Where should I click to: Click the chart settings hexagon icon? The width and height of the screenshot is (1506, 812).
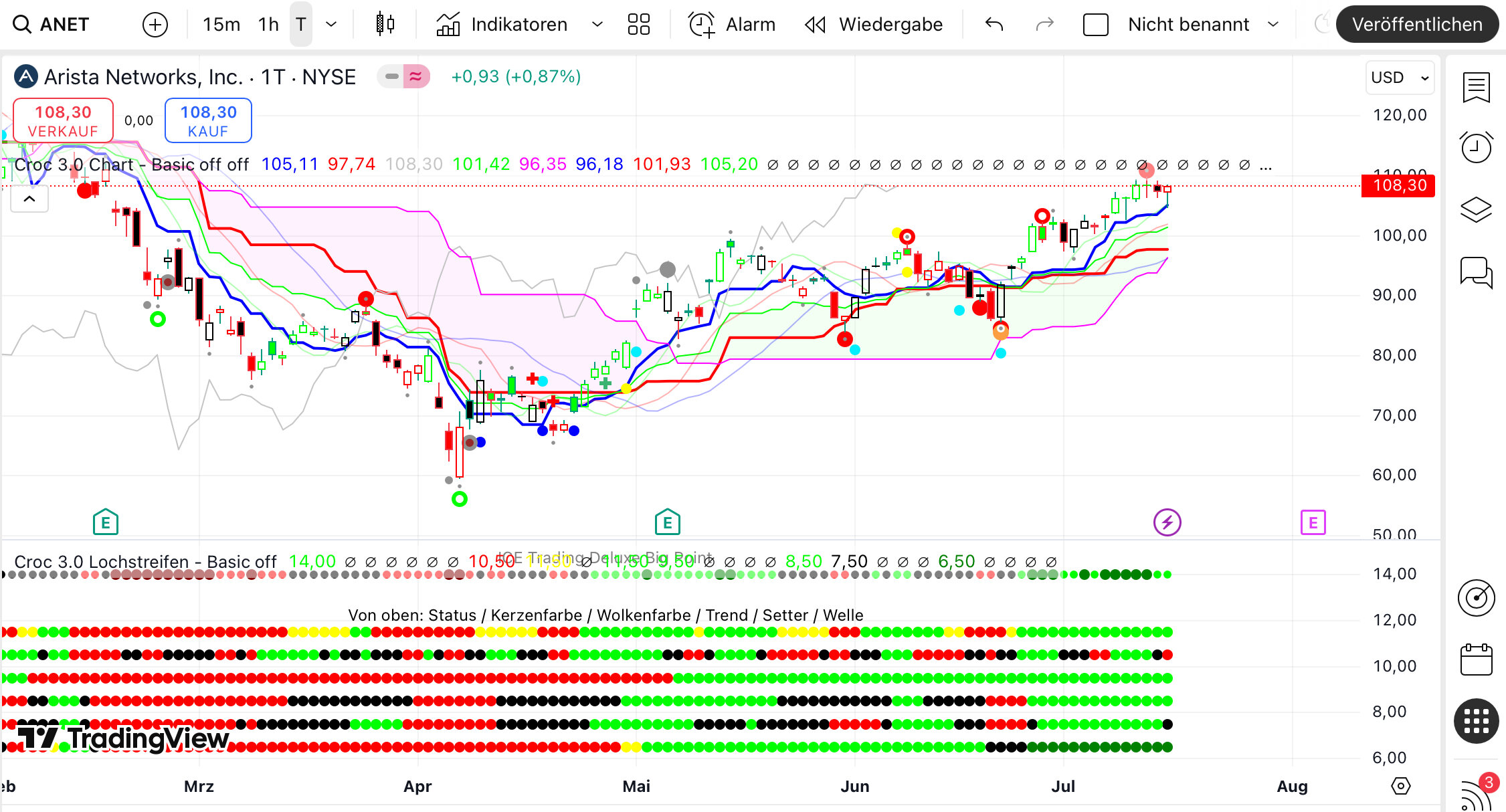(1400, 786)
